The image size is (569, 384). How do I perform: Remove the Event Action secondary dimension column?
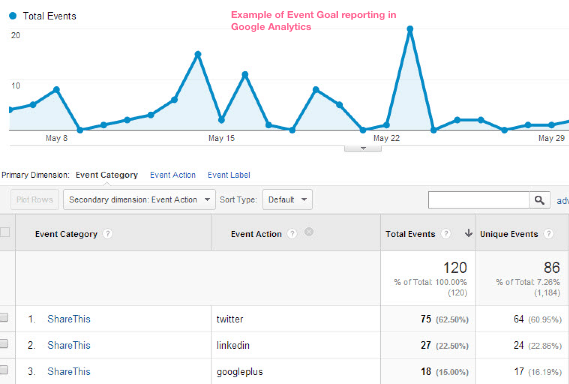click(309, 232)
